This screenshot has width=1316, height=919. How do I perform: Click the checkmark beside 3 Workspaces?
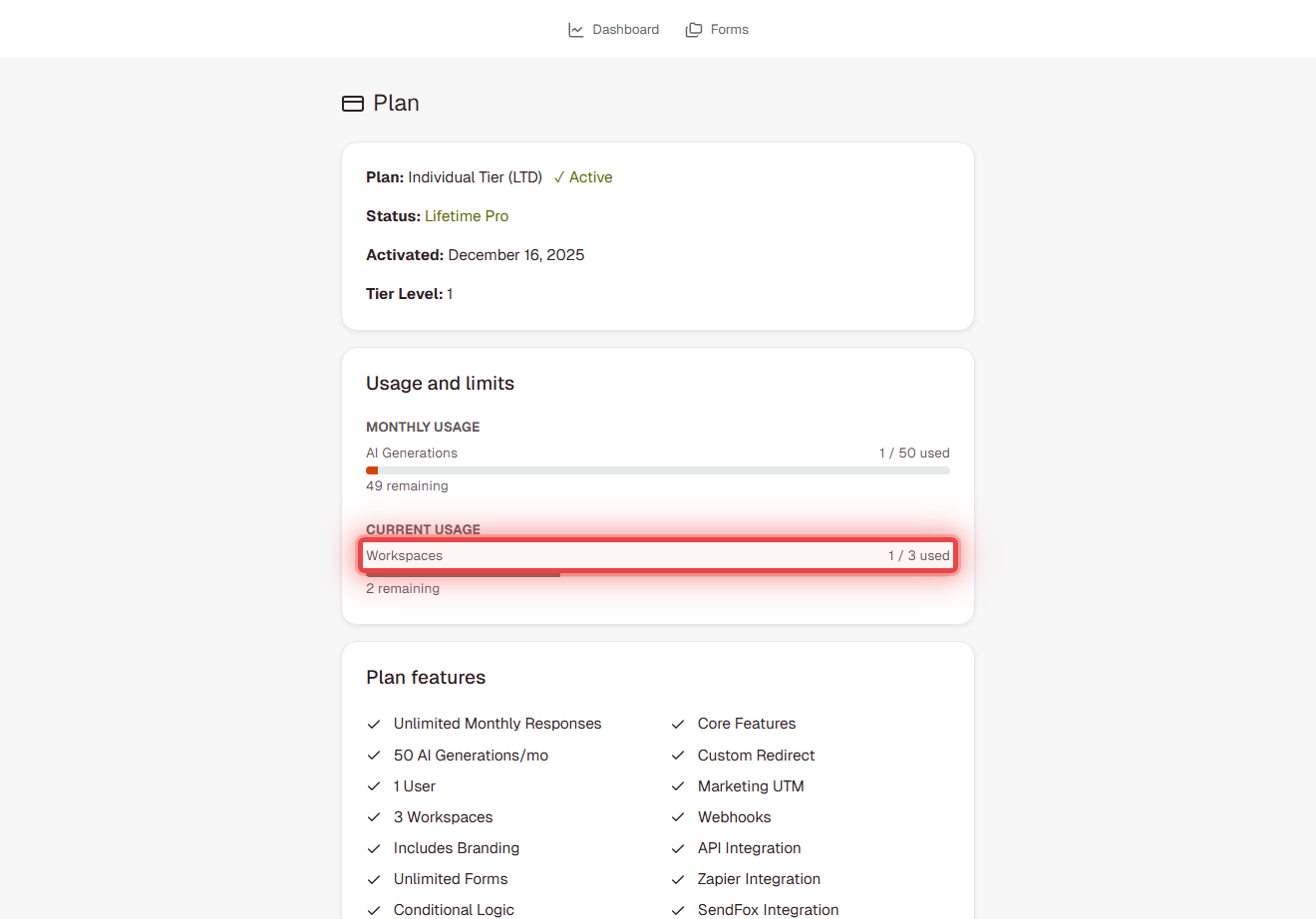pos(374,816)
